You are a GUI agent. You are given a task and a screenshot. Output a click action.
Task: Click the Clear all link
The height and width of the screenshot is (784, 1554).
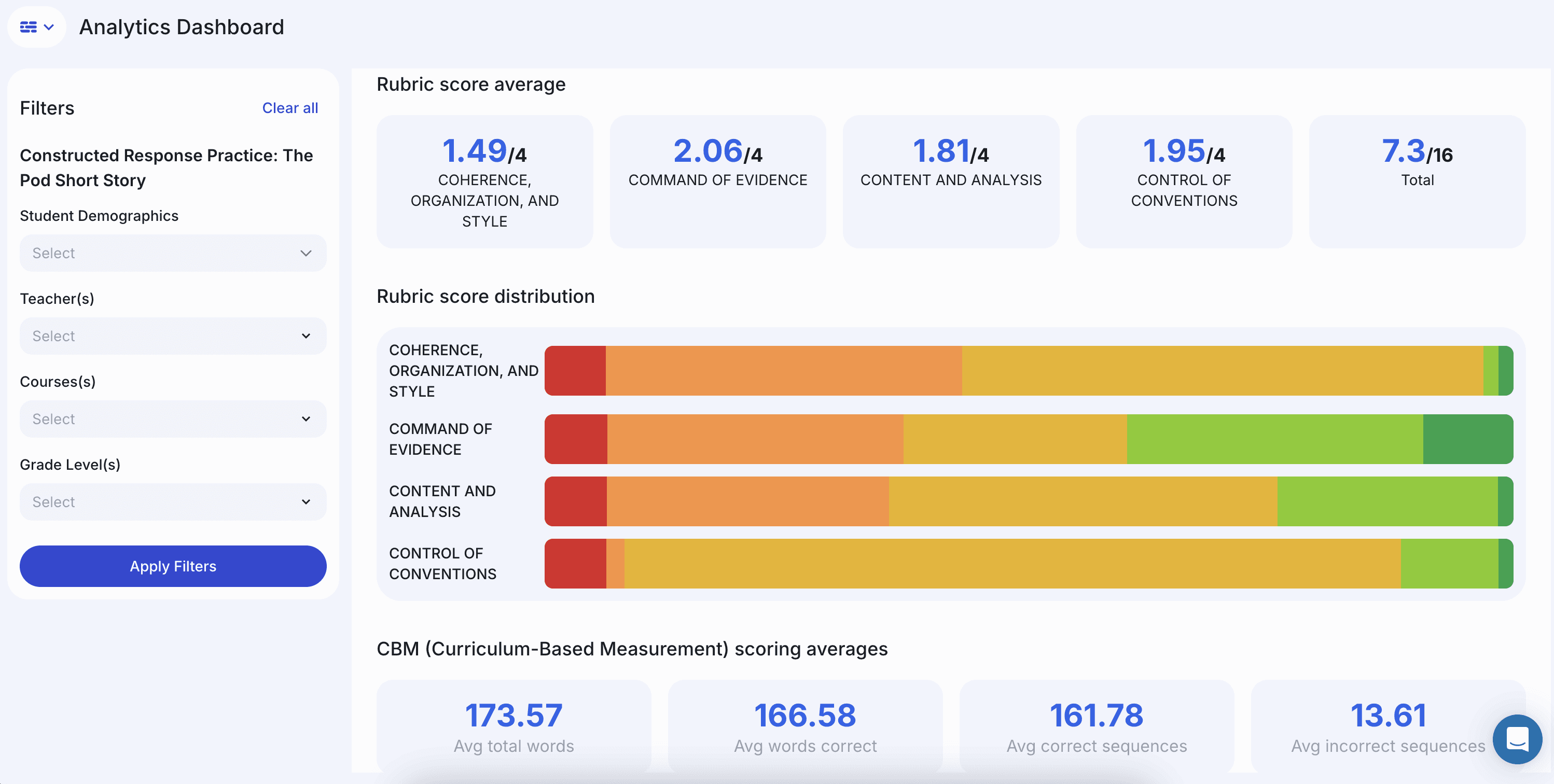tap(289, 108)
